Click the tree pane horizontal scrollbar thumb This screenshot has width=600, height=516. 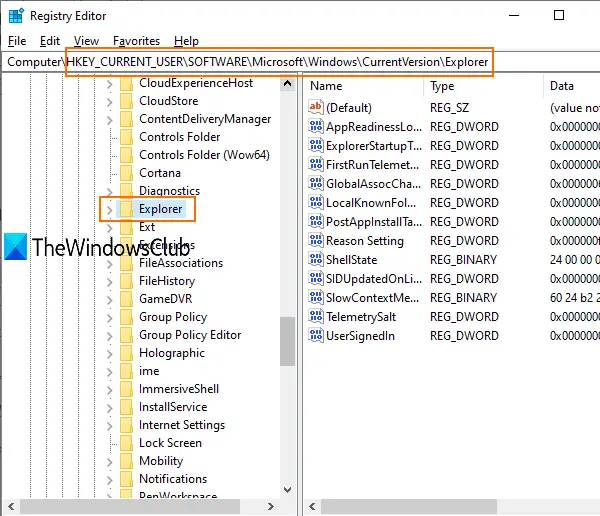[x=130, y=506]
